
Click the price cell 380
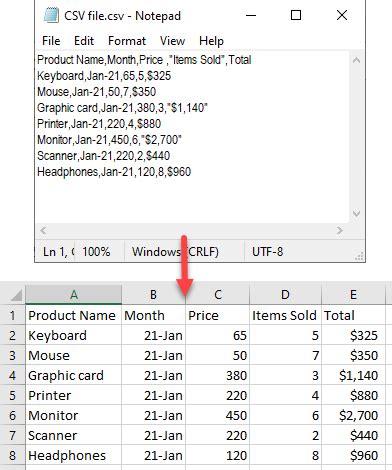point(218,375)
